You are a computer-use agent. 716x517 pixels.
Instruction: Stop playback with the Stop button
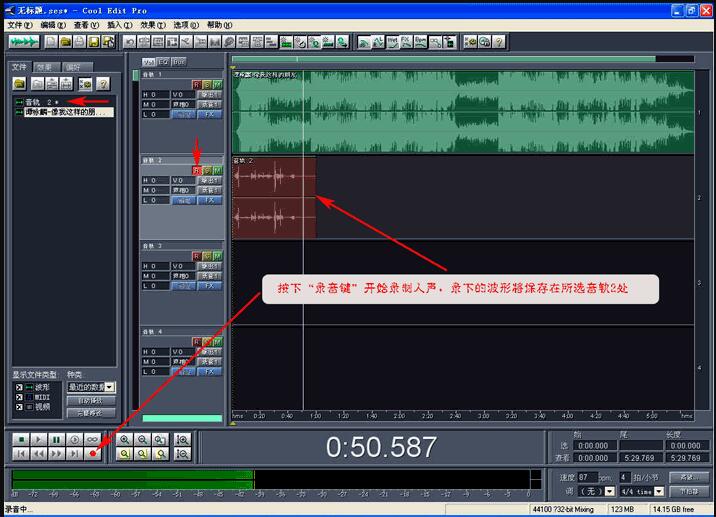(21, 440)
